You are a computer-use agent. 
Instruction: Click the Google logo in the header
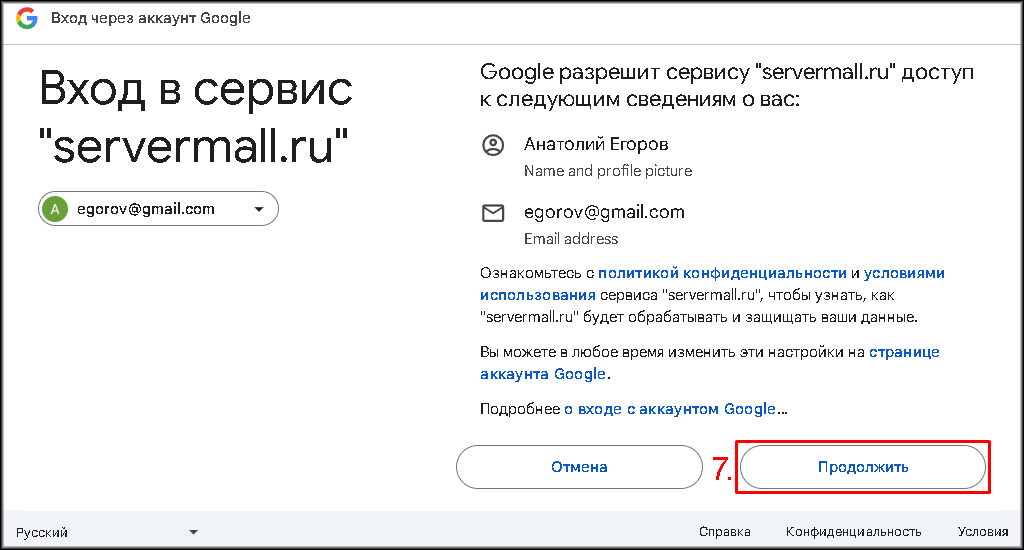click(x=27, y=19)
